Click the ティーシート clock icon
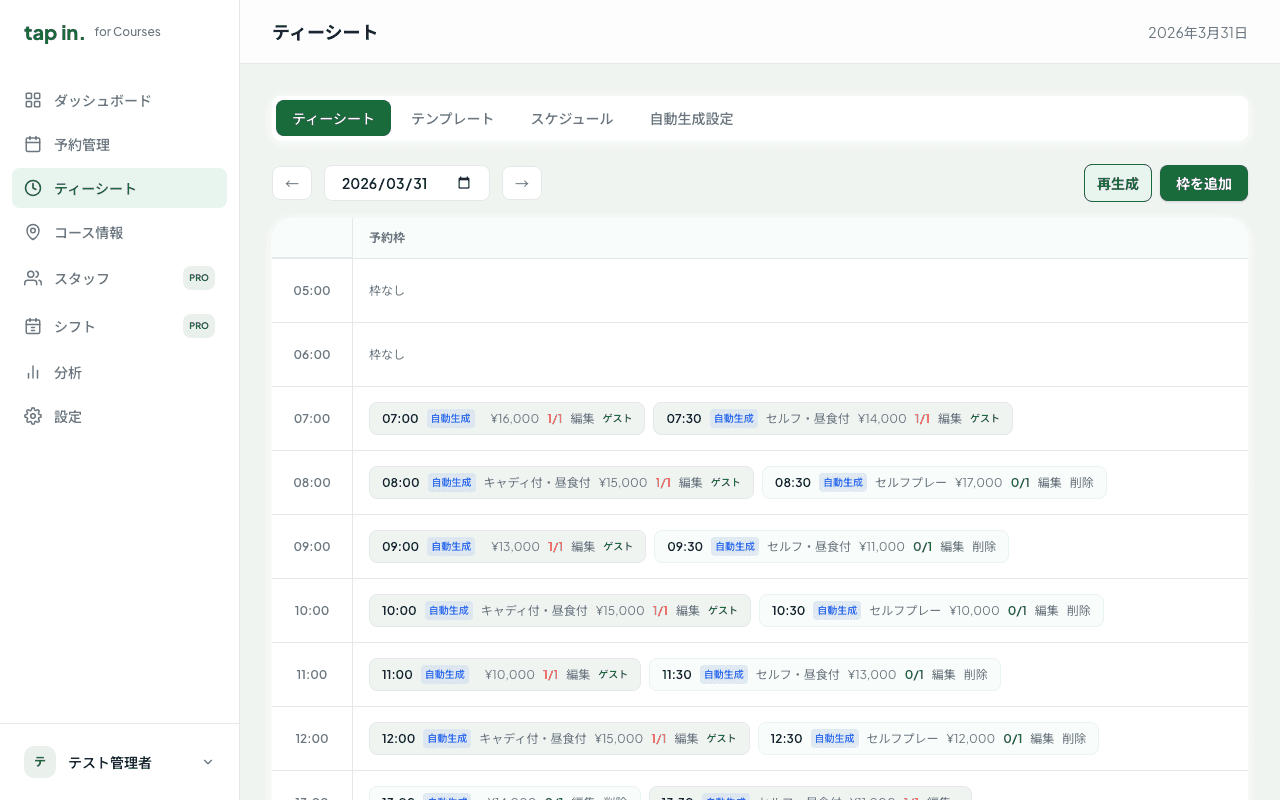The height and width of the screenshot is (800, 1280). pos(32,188)
